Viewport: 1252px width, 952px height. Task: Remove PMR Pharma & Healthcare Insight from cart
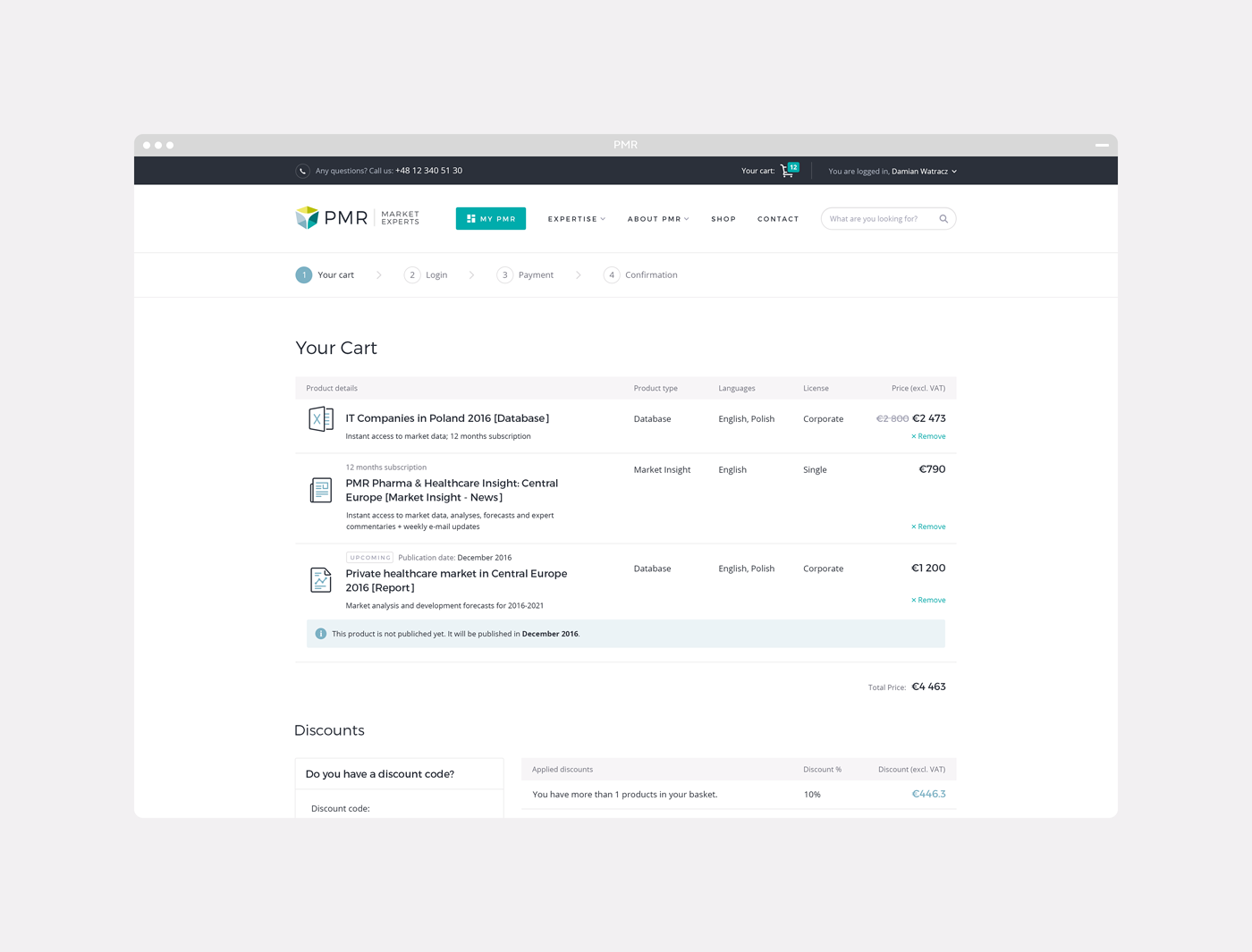click(x=928, y=527)
